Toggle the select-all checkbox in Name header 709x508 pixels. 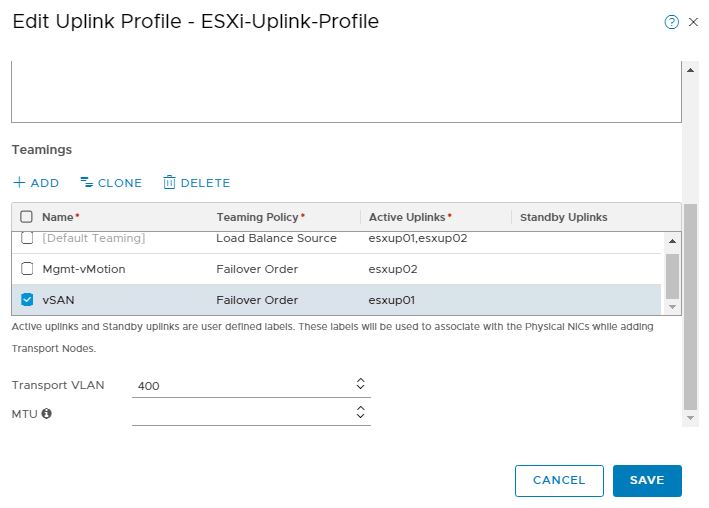27,217
